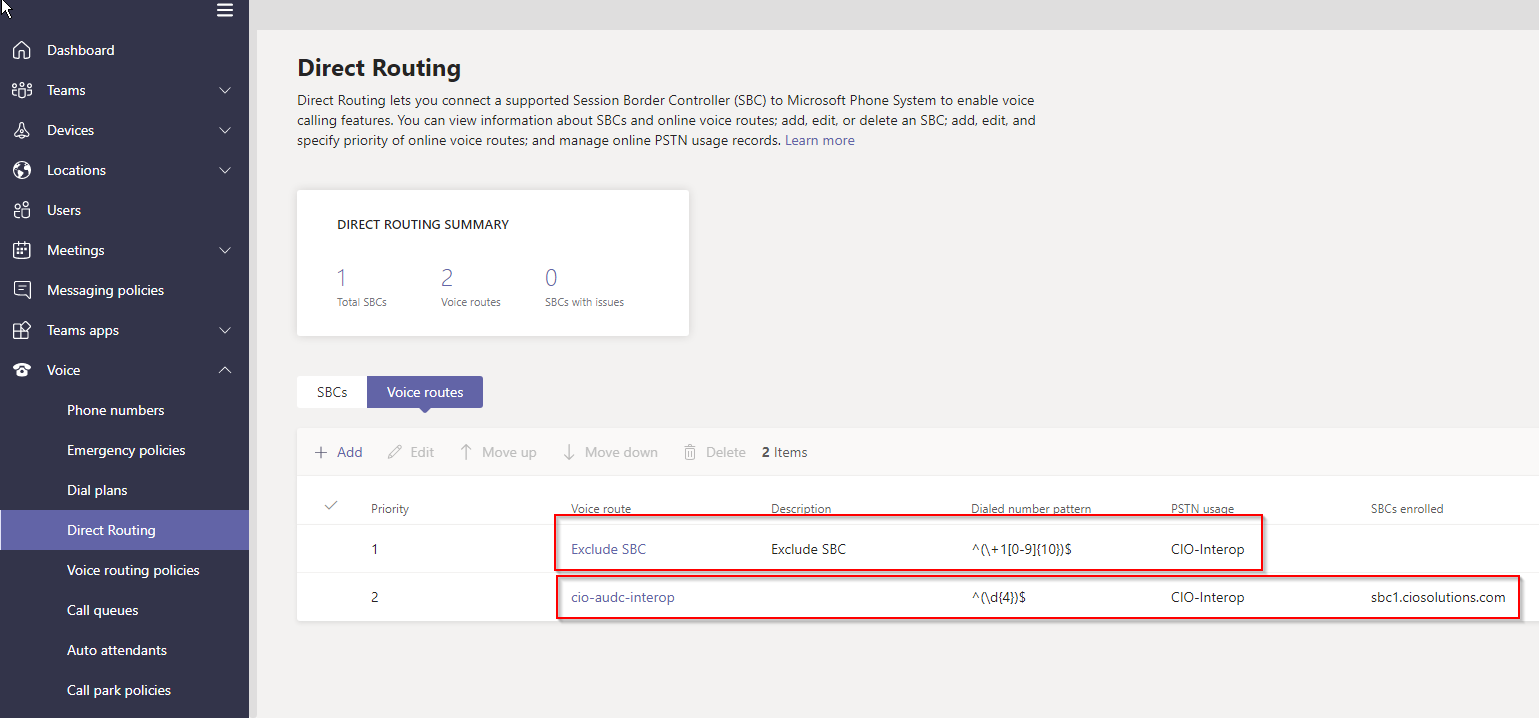Collapse the Voice menu chevron
The width and height of the screenshot is (1539, 718).
click(225, 370)
